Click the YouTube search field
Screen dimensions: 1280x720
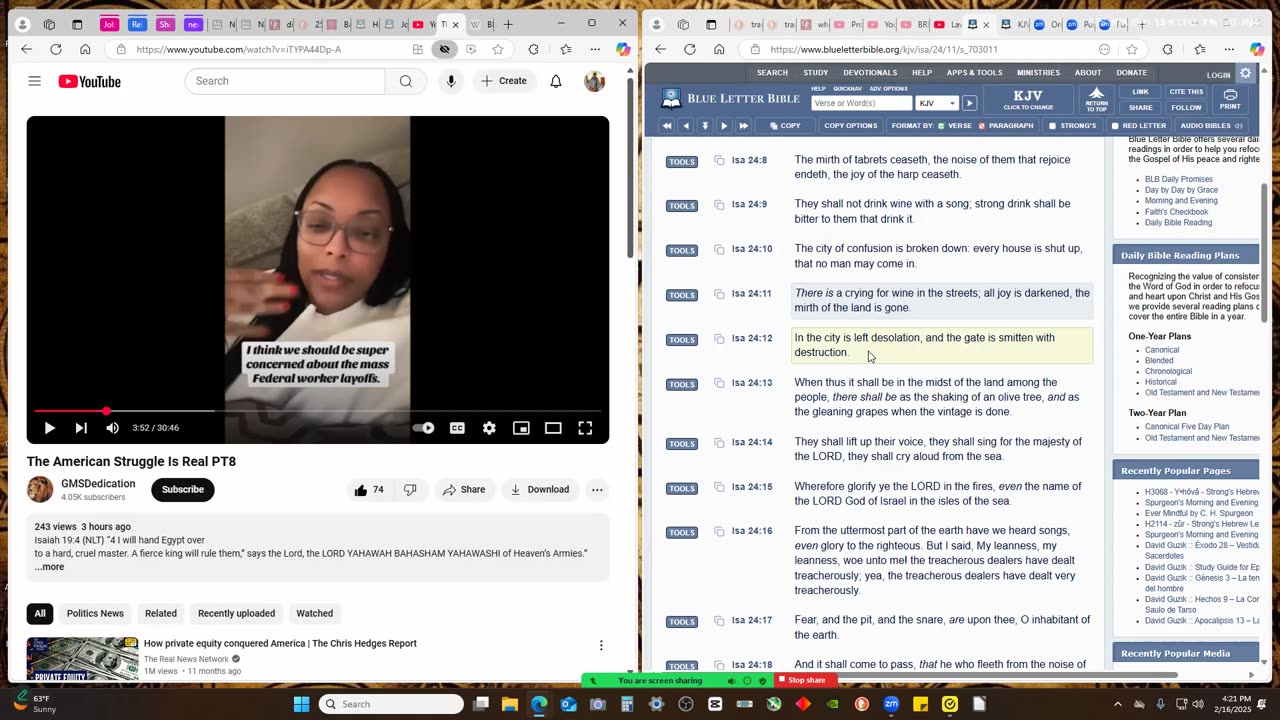pos(285,81)
